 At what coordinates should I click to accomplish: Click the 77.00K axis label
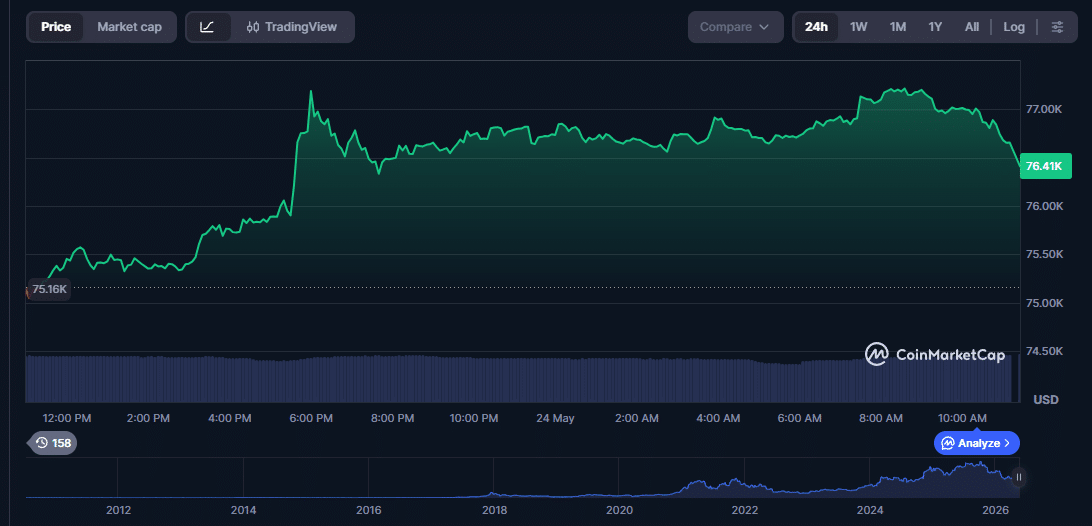point(1043,109)
